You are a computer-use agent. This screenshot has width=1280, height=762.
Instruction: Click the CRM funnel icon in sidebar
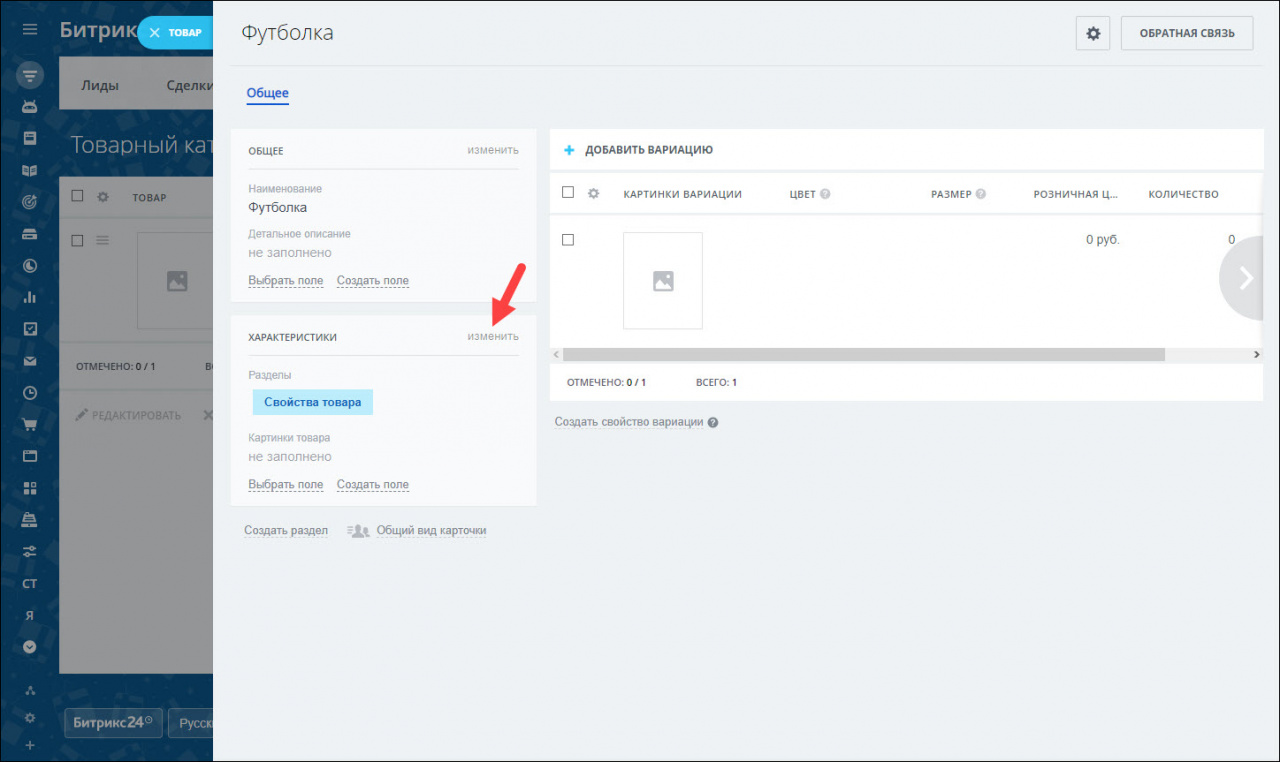coord(30,75)
